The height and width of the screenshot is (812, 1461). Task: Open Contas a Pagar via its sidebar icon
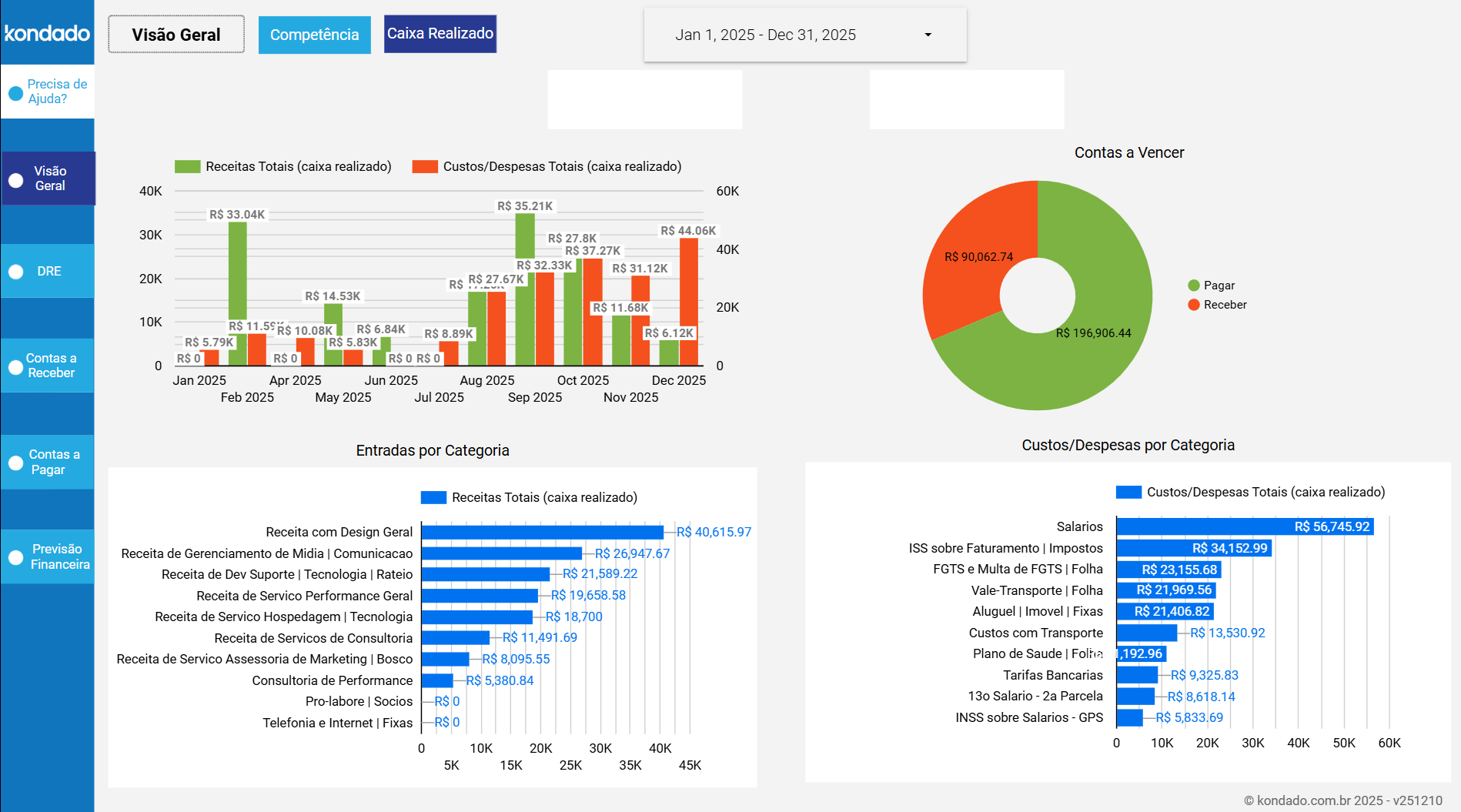[x=15, y=462]
